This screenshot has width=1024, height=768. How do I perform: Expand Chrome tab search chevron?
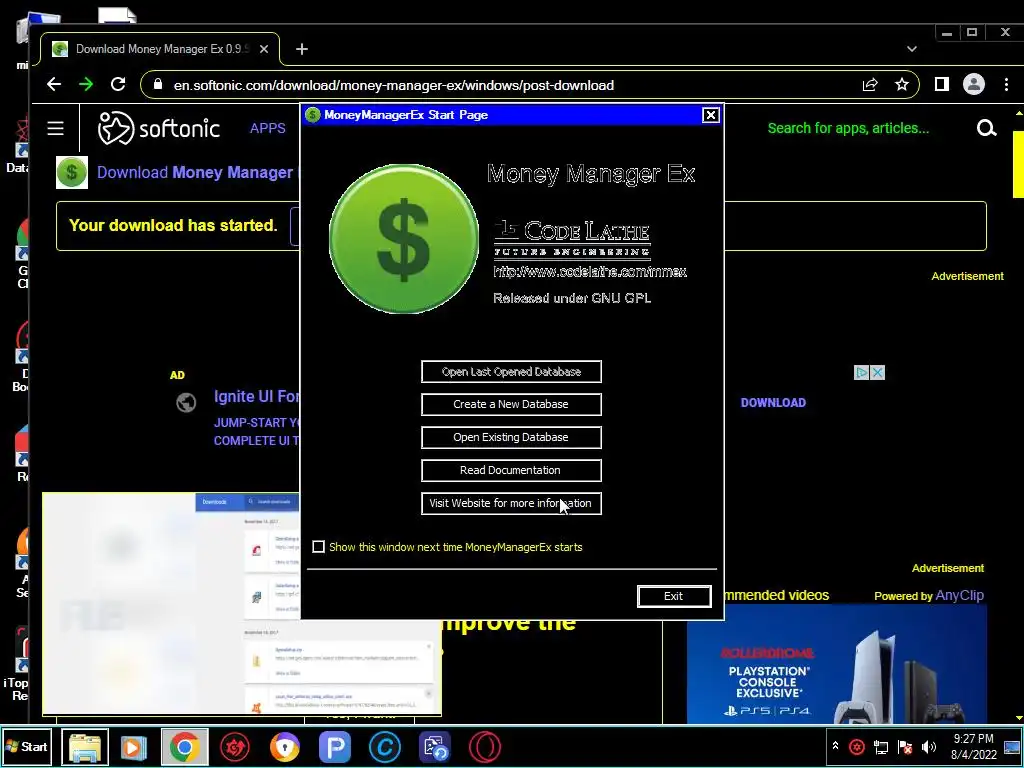coord(912,49)
